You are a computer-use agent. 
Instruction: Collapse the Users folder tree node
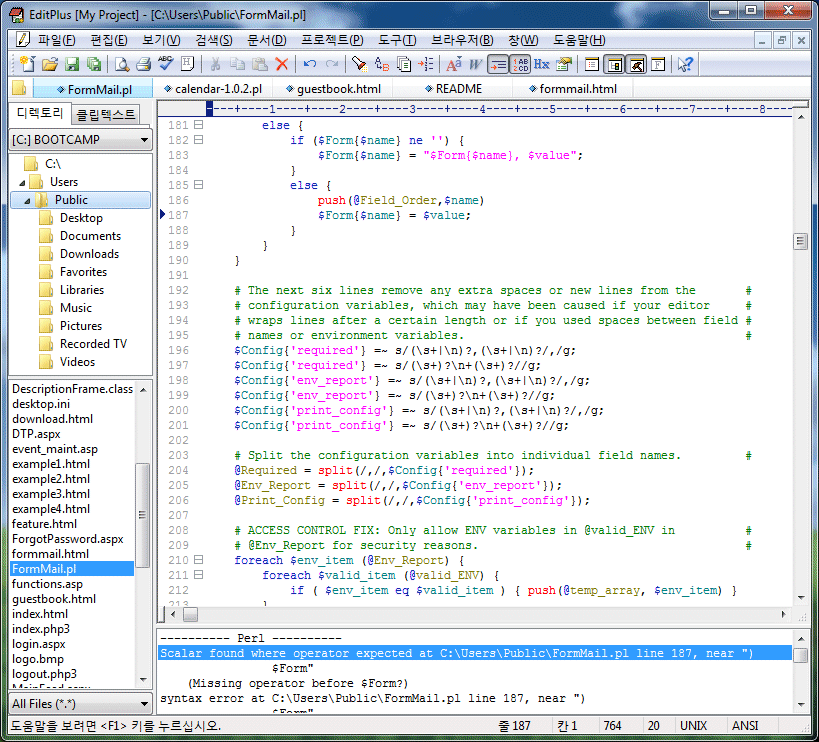tap(22, 183)
